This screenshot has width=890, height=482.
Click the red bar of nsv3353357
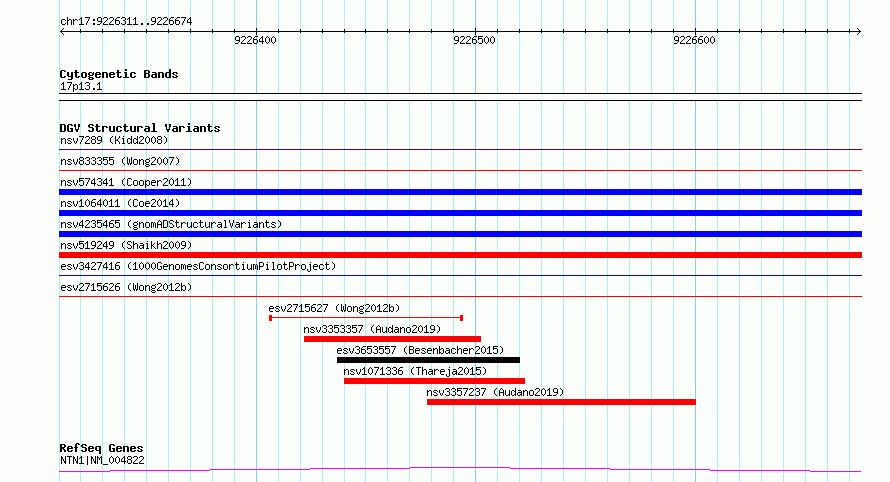pyautogui.click(x=392, y=339)
